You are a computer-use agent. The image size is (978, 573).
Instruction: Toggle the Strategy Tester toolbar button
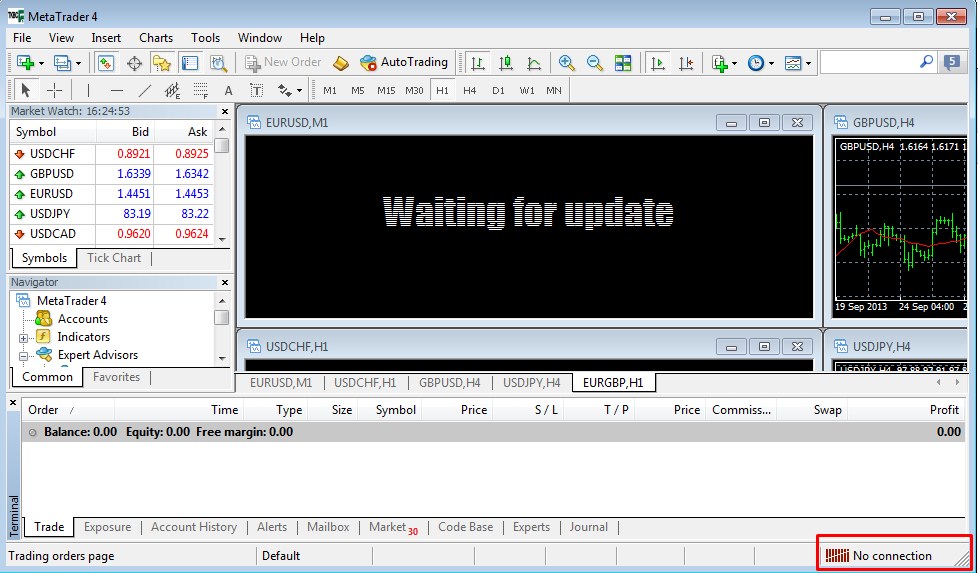tap(218, 62)
